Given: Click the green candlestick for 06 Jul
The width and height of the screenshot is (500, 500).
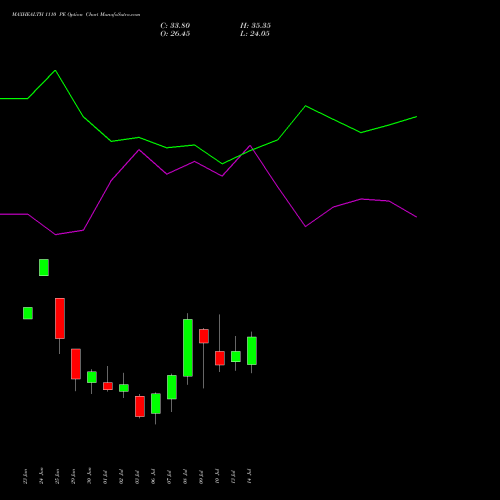Looking at the screenshot, I should click(156, 404).
